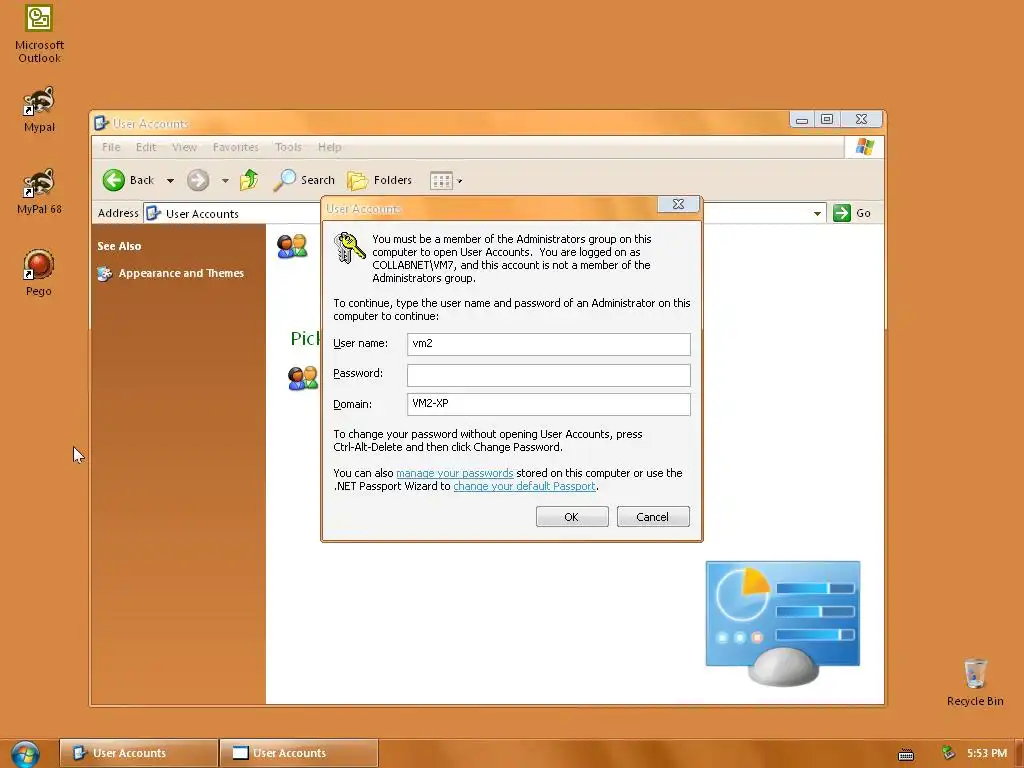Focus the User name field
1024x768 pixels.
(549, 344)
